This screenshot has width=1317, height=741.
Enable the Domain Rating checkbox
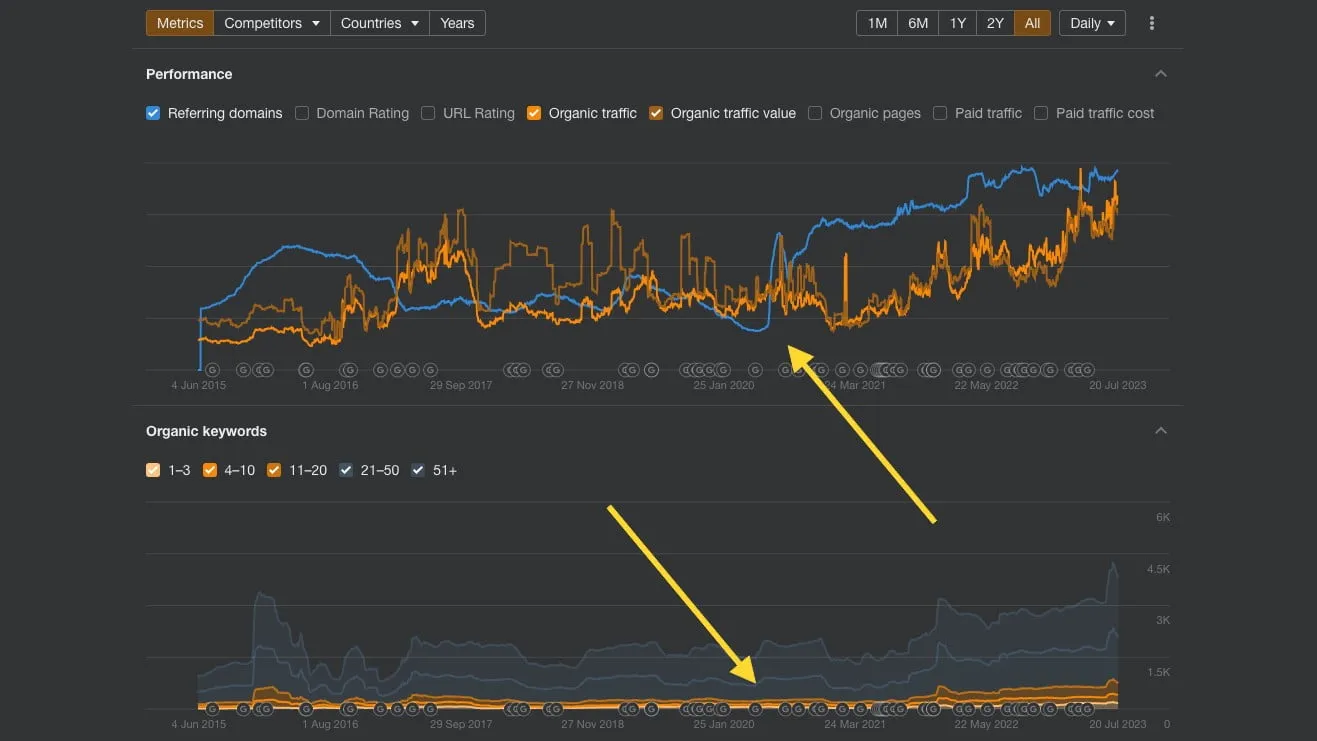click(x=302, y=113)
